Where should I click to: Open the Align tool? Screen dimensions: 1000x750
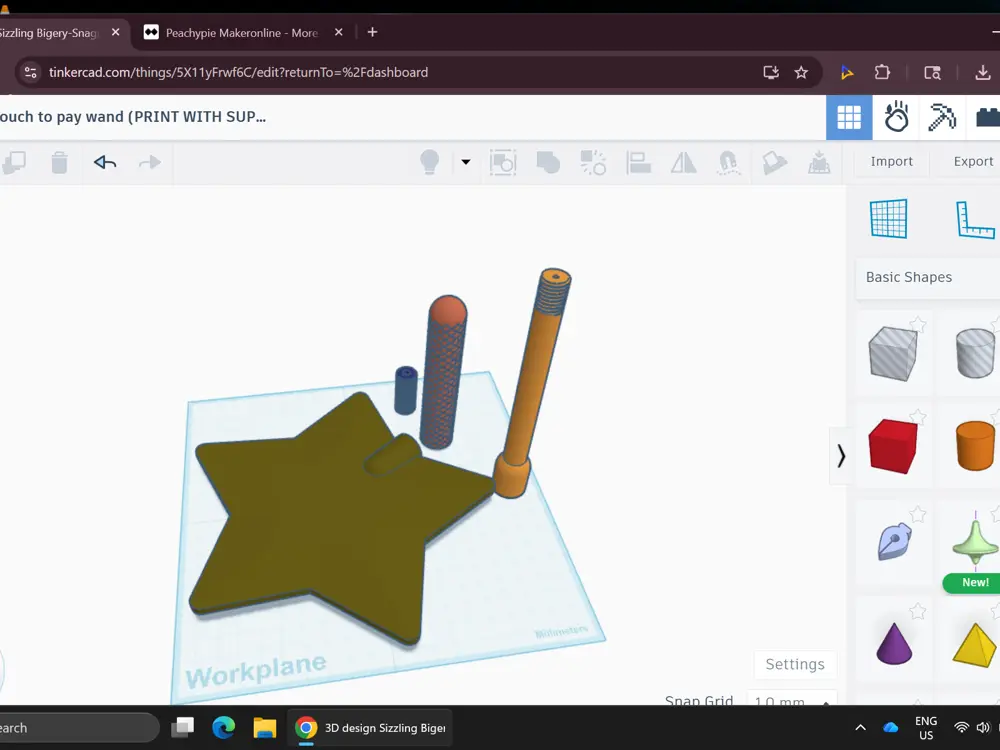[x=638, y=163]
